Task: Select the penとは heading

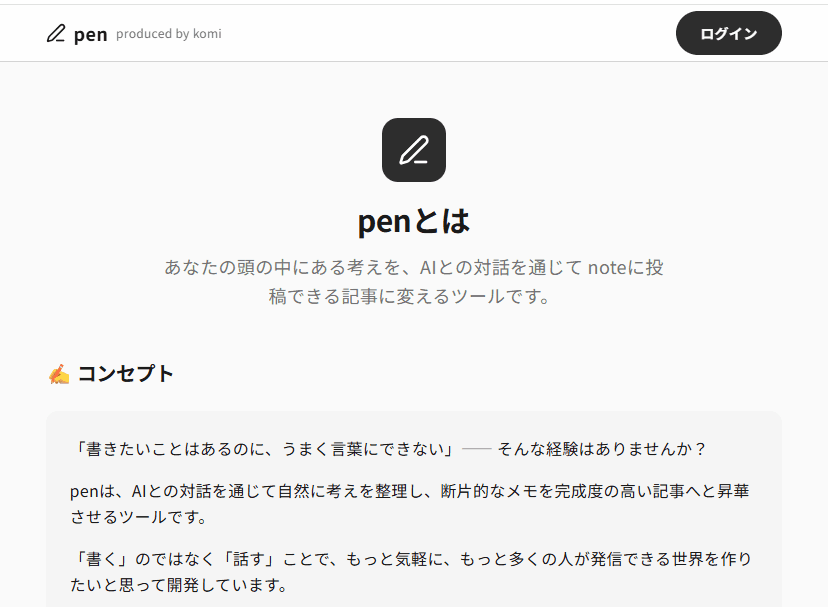Action: [413, 220]
